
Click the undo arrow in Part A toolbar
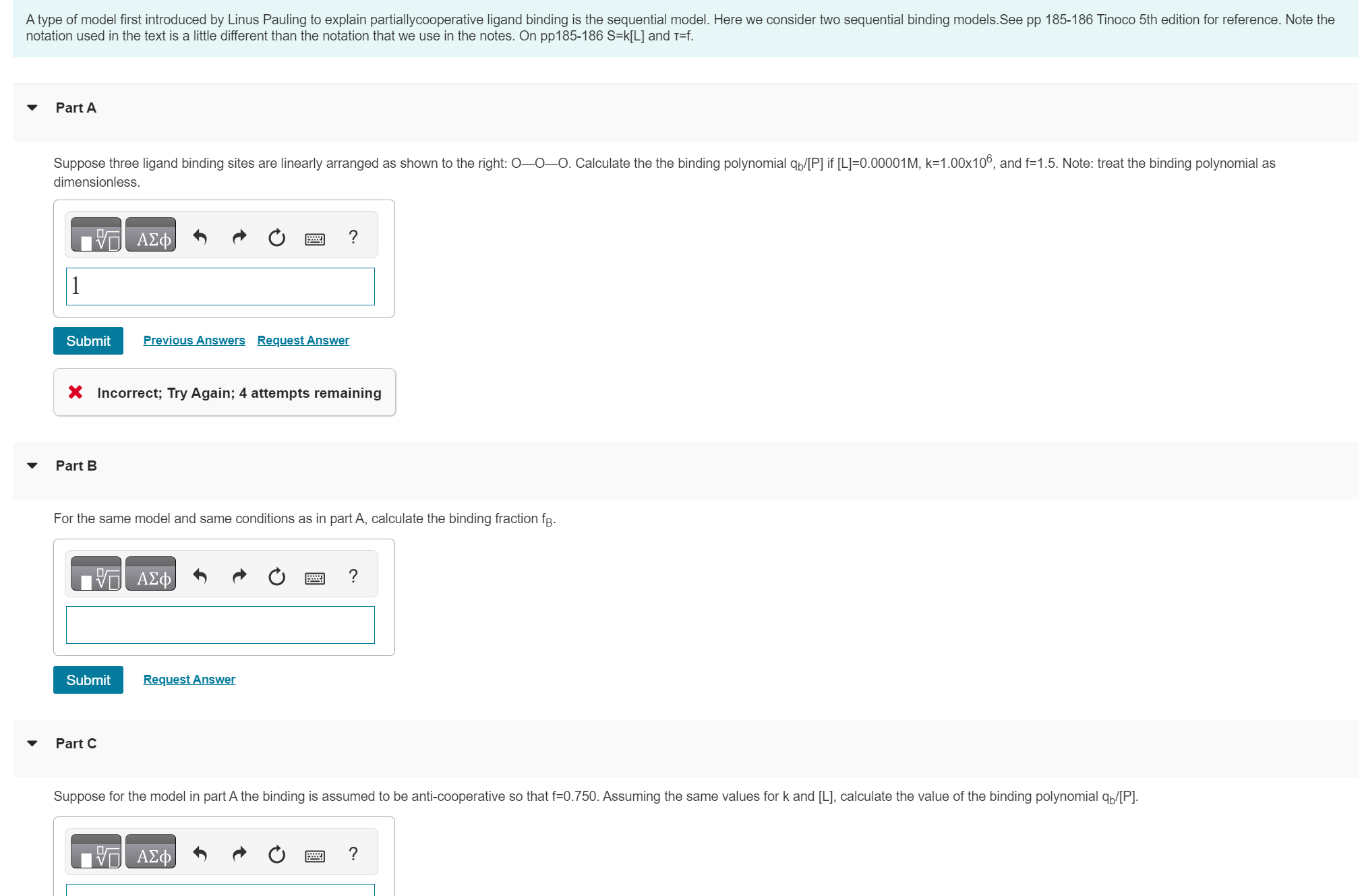tap(200, 236)
